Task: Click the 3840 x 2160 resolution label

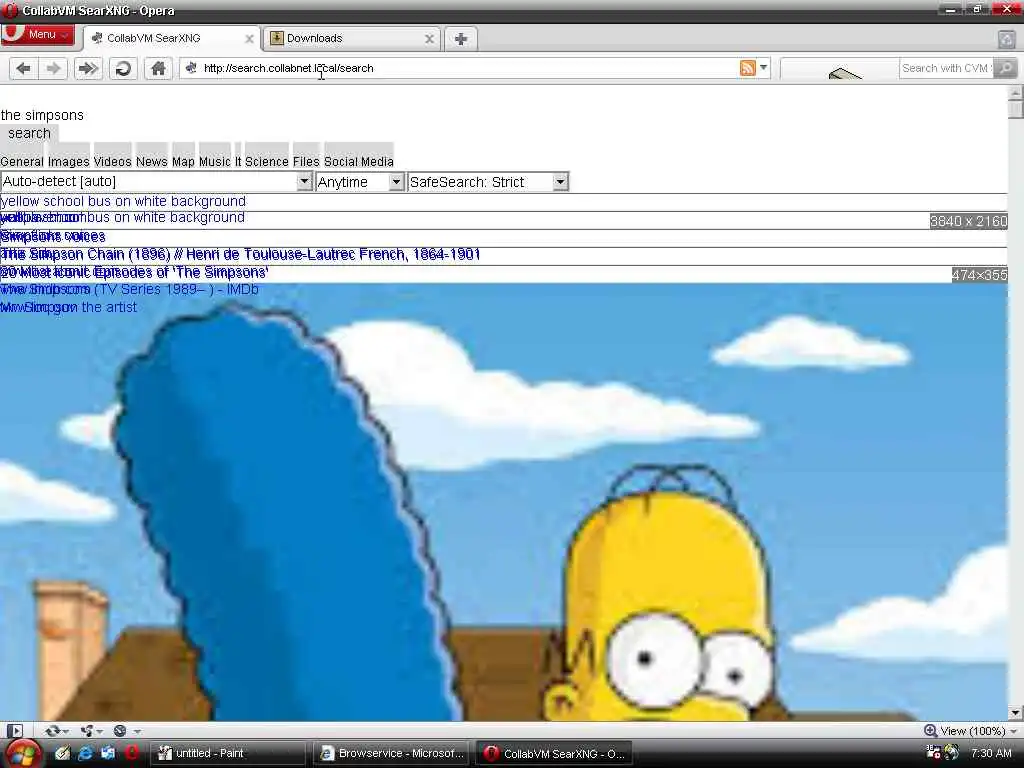Action: pos(968,221)
